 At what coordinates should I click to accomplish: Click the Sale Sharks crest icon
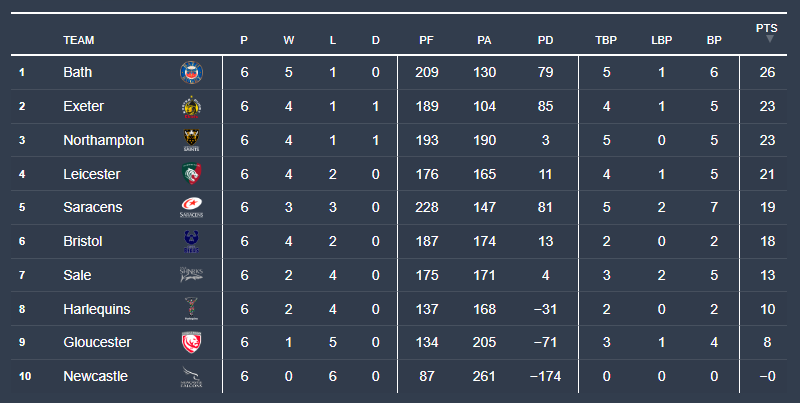pyautogui.click(x=191, y=275)
